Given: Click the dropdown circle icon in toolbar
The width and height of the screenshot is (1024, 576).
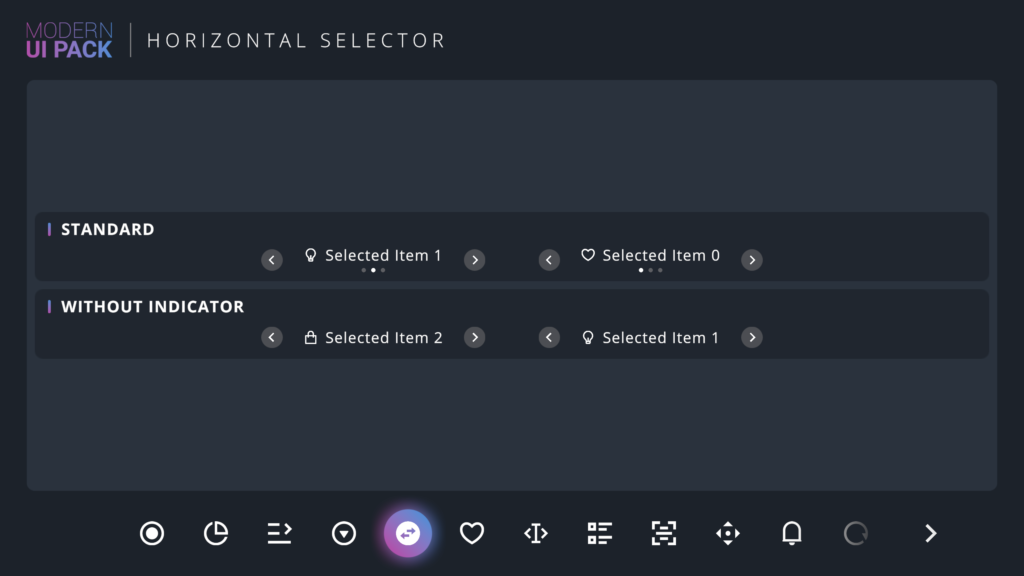Looking at the screenshot, I should coord(344,533).
